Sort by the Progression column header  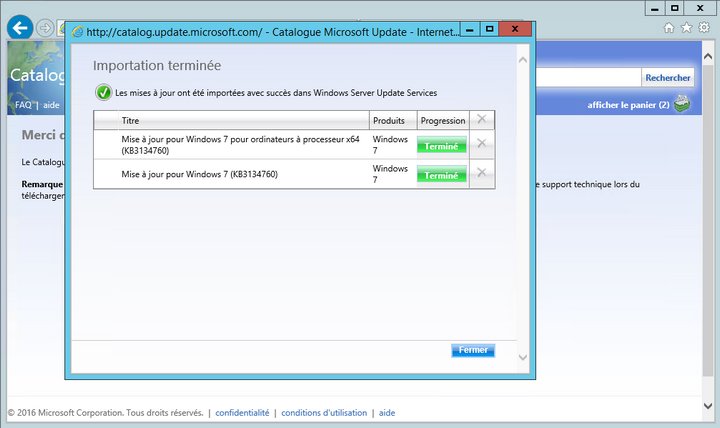(x=443, y=120)
